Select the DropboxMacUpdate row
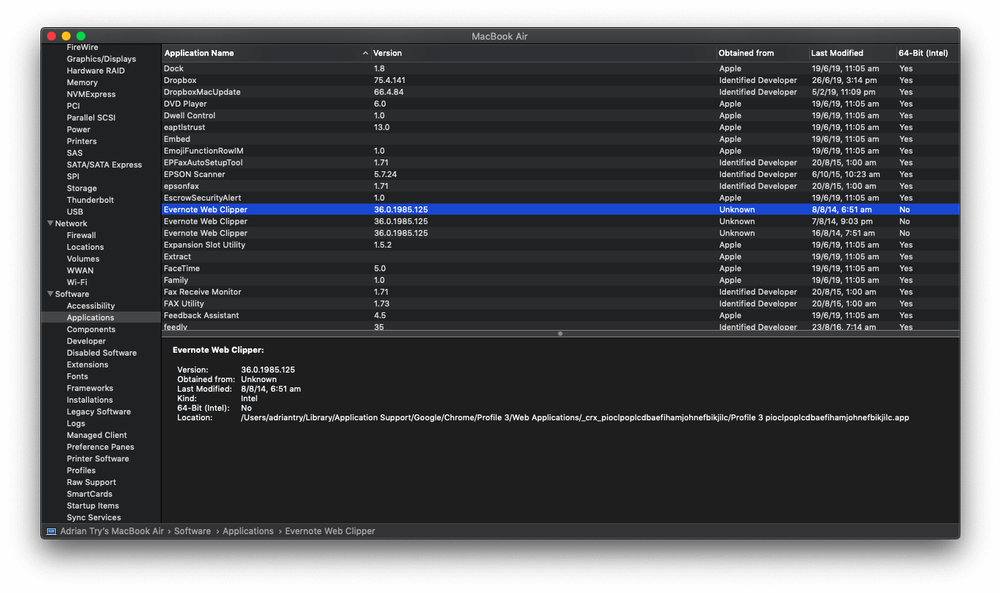This screenshot has width=1000, height=593. [561, 92]
